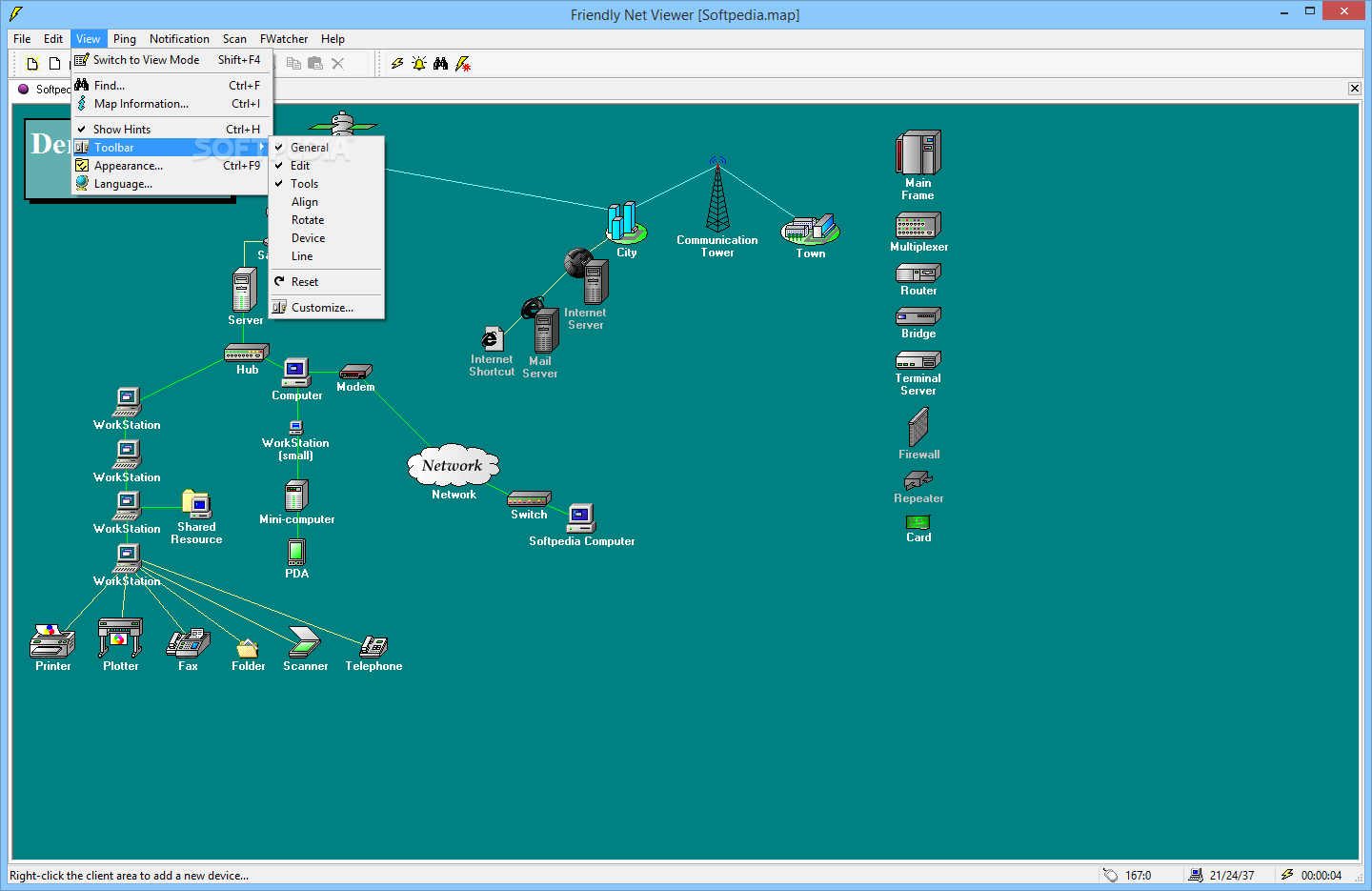Select the PDA device icon
The image size is (1372, 891).
(x=296, y=552)
